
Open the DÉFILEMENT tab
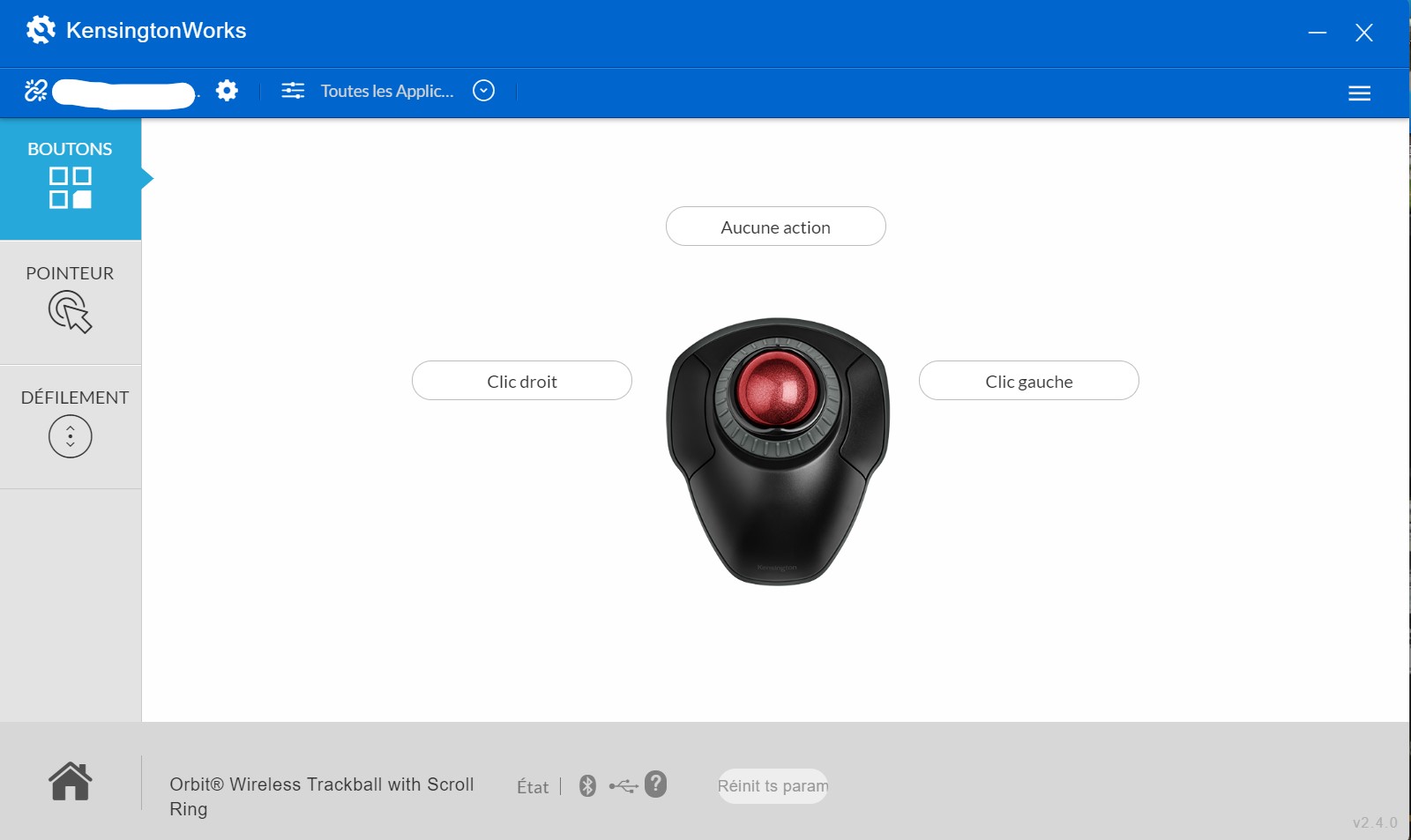71,427
